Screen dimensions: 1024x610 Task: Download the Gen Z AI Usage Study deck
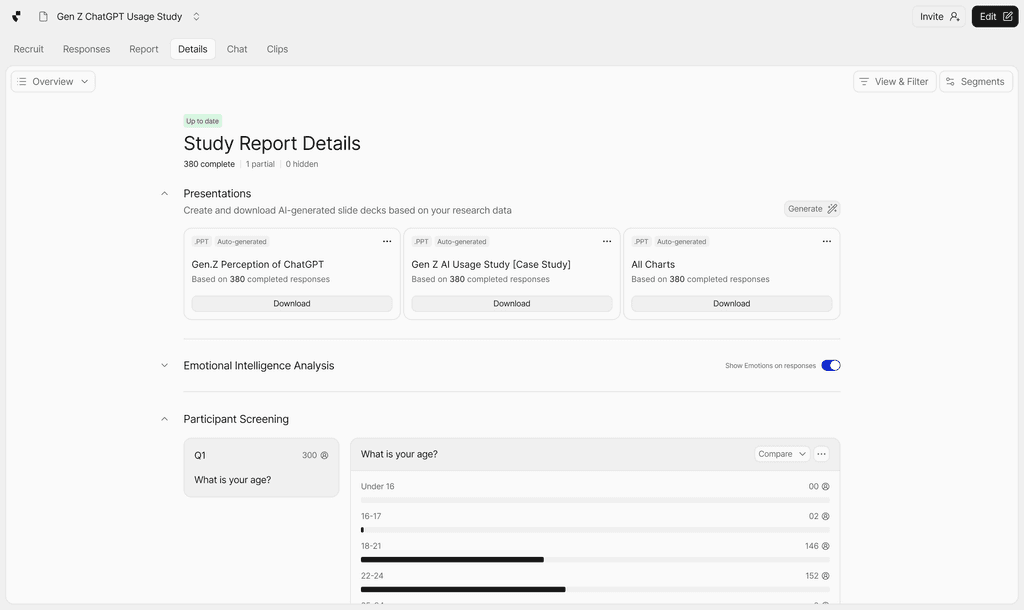point(512,304)
